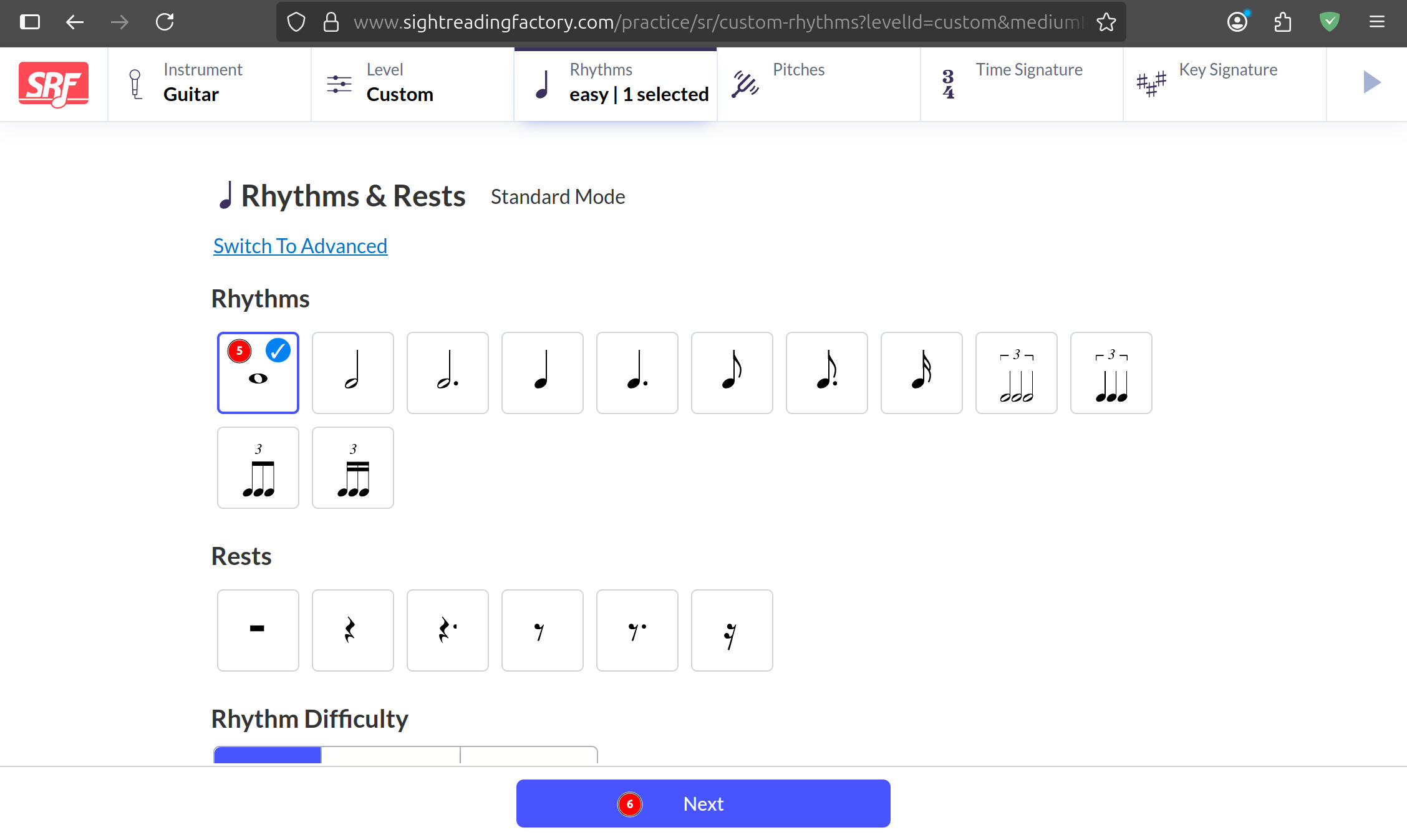Deselect the whole note rhythm tile

(258, 372)
